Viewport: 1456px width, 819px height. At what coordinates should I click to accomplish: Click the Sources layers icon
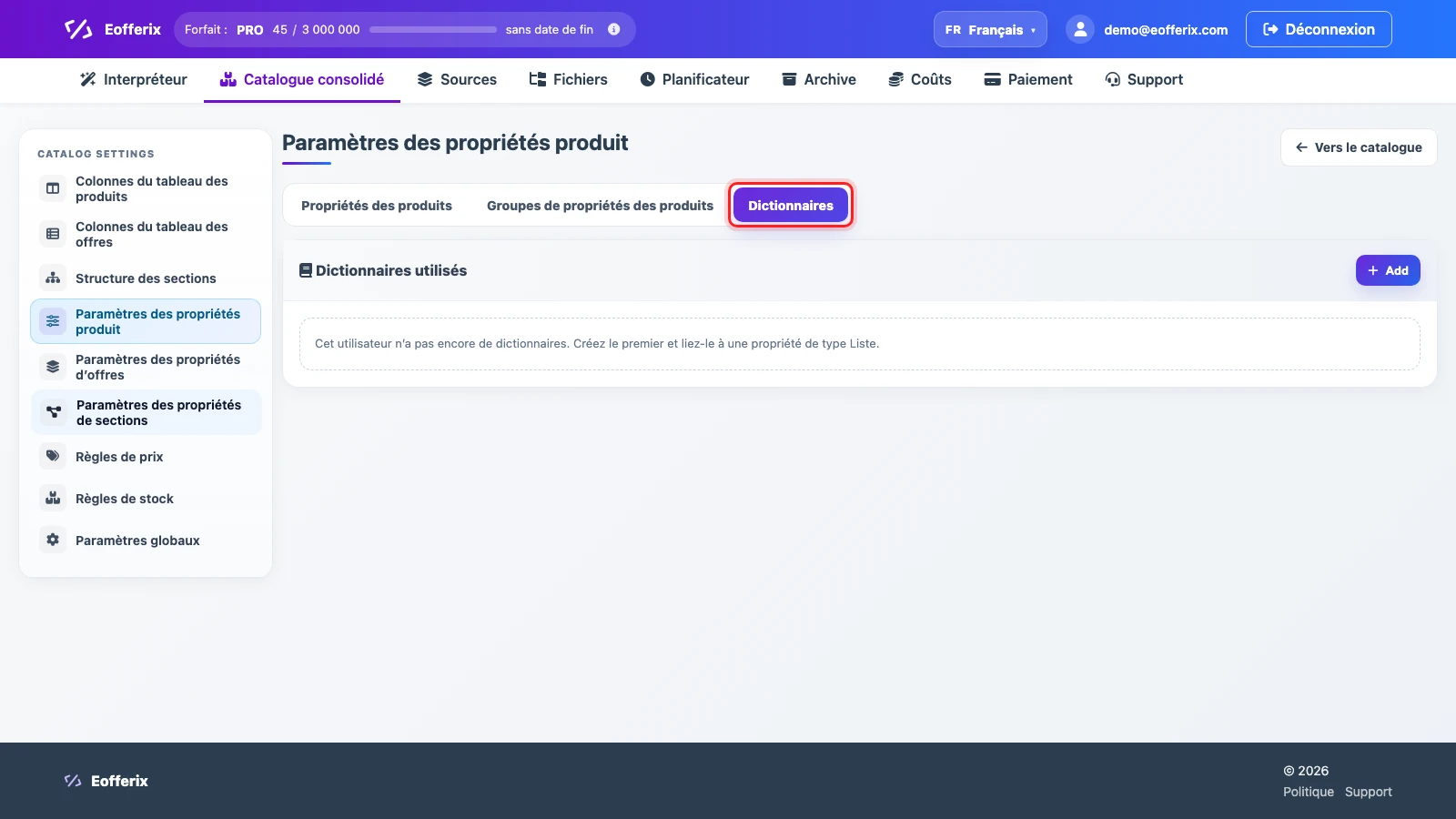pyautogui.click(x=425, y=79)
